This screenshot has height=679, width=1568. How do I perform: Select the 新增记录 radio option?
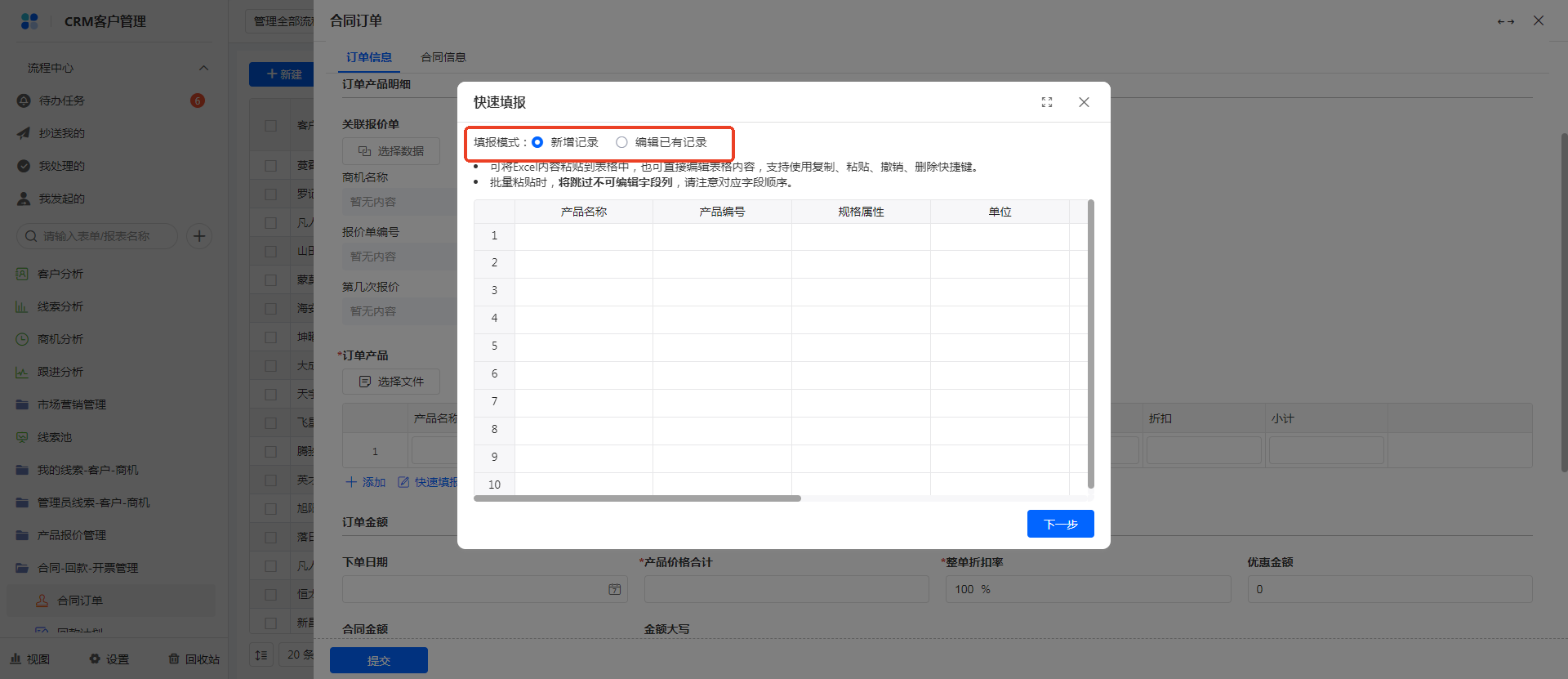pyautogui.click(x=537, y=142)
